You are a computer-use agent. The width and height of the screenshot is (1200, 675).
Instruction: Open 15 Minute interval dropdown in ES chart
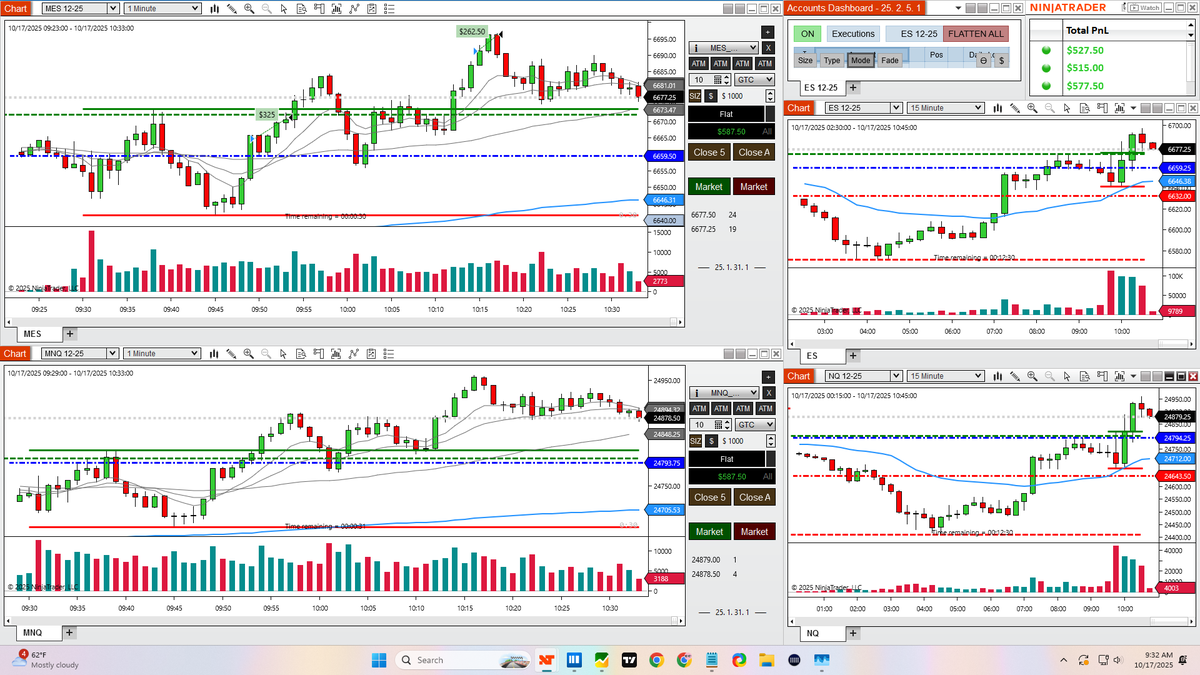[x=976, y=108]
